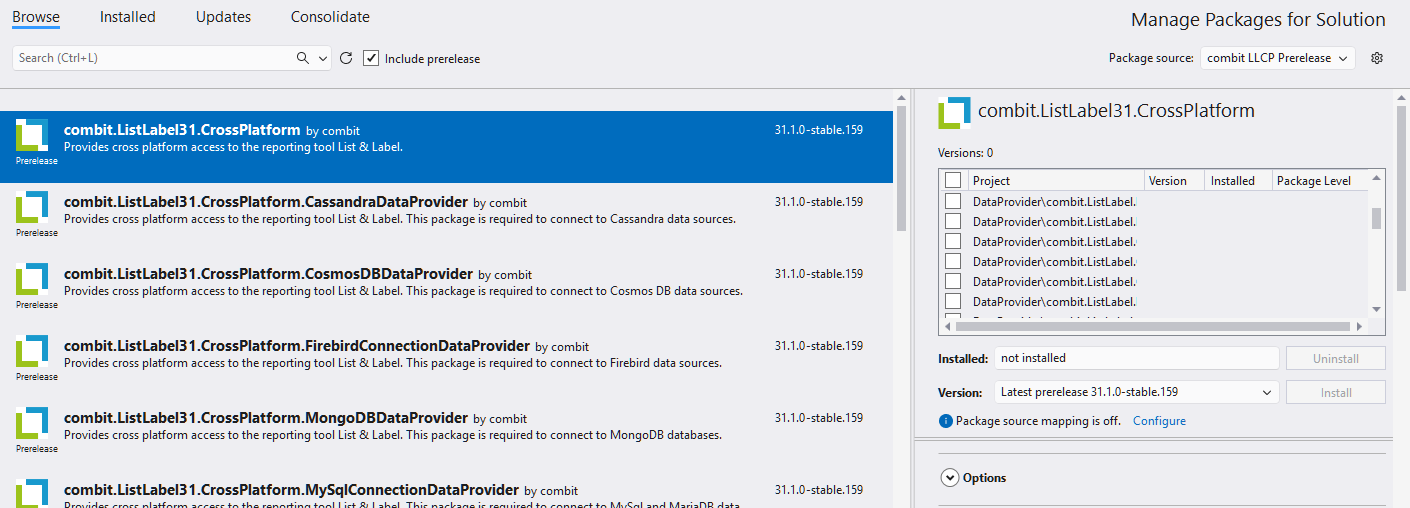Viewport: 1410px width, 508px height.
Task: Check the first DataProvider project checkbox
Action: coord(953,201)
